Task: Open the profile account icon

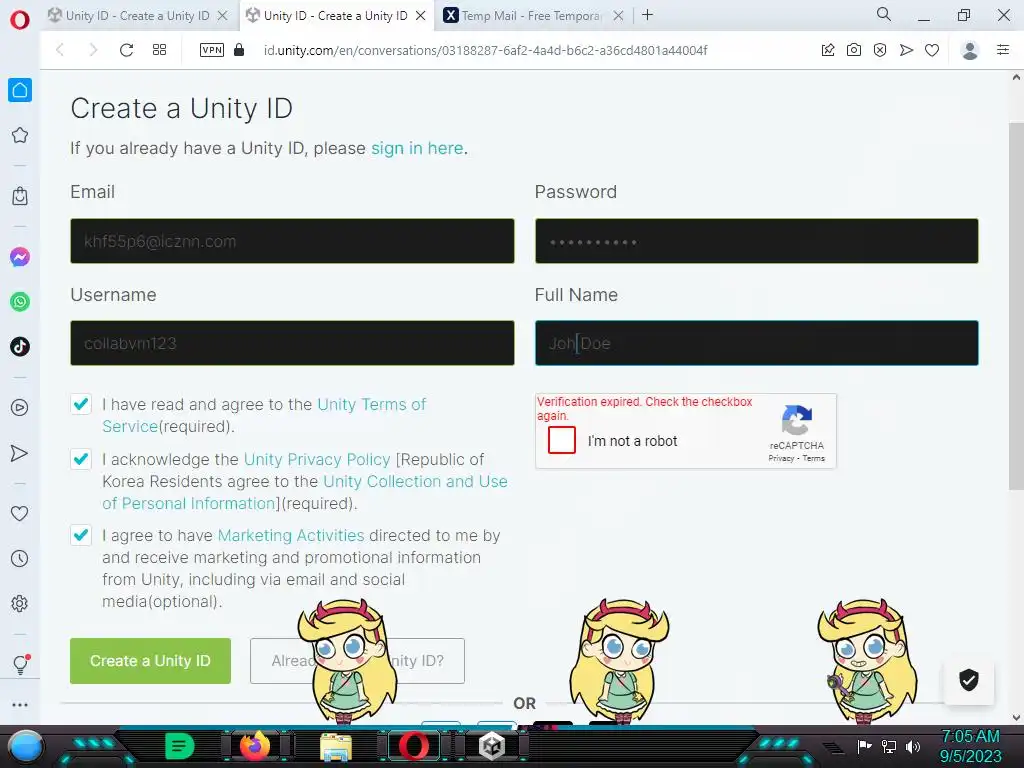Action: point(970,50)
